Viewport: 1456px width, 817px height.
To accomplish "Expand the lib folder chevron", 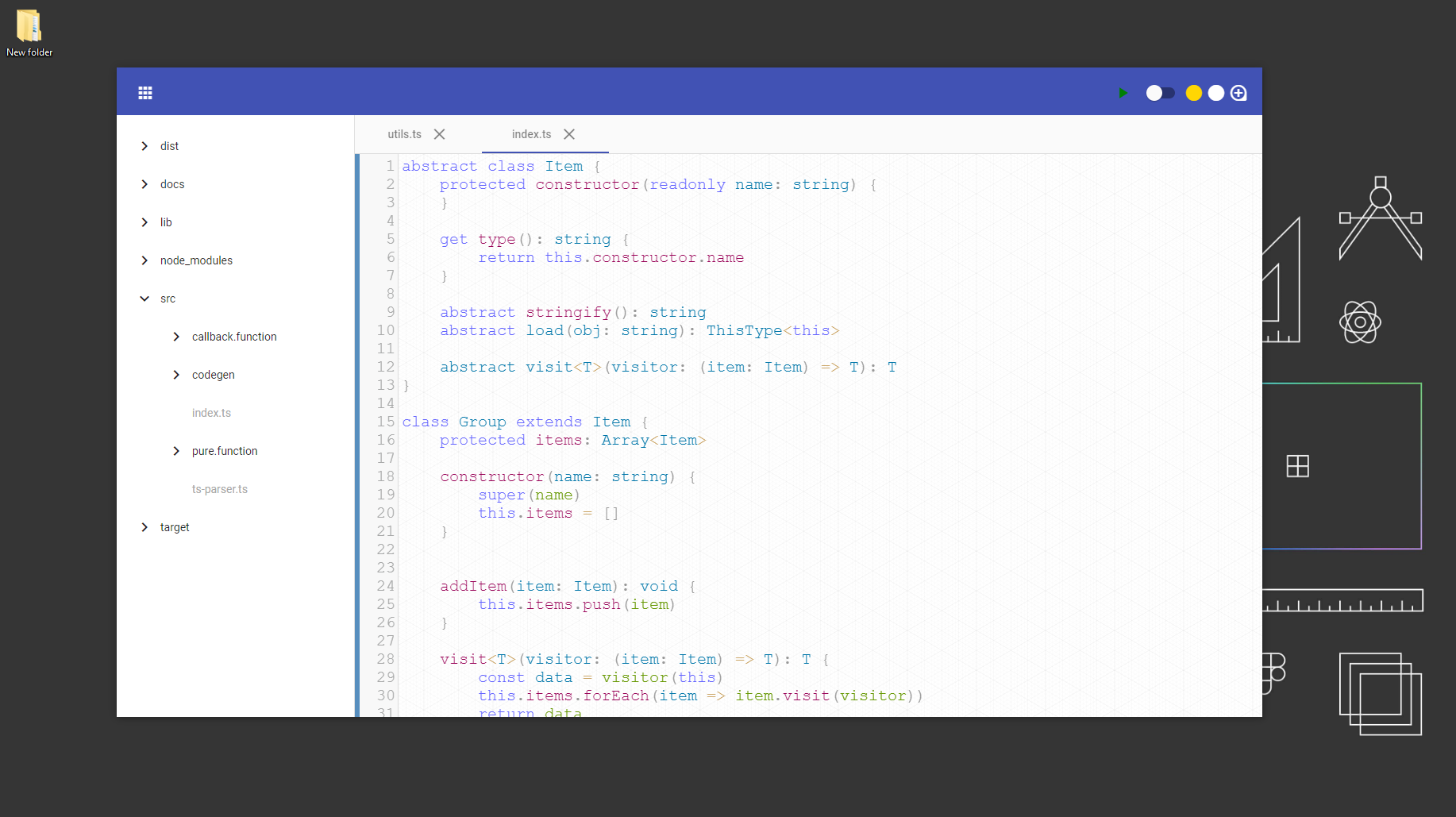I will coord(144,222).
